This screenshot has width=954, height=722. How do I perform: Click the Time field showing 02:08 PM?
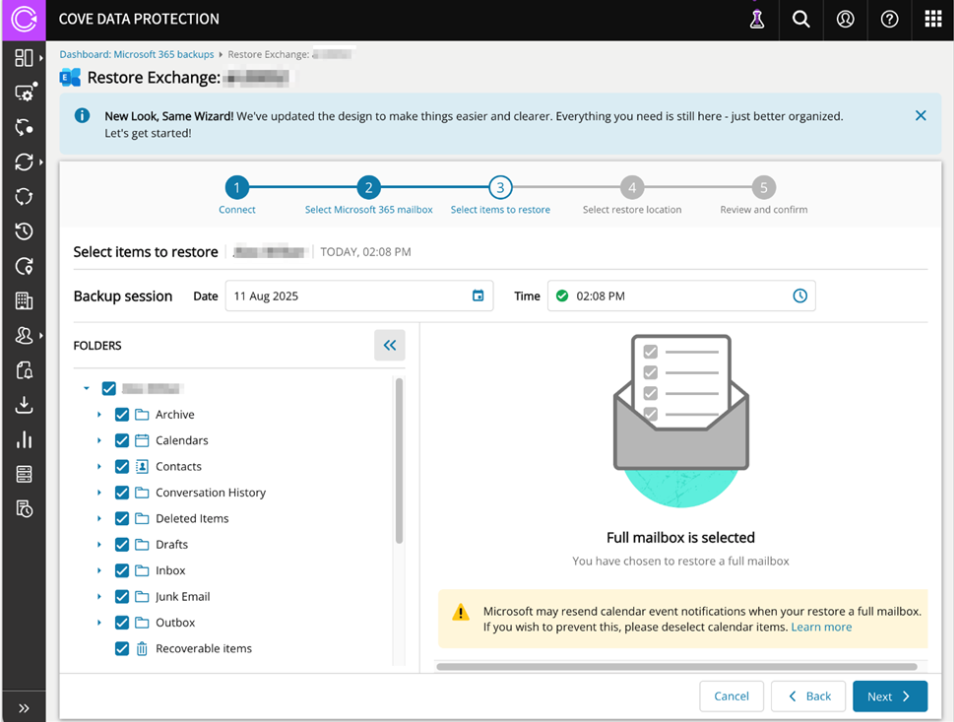(x=681, y=296)
